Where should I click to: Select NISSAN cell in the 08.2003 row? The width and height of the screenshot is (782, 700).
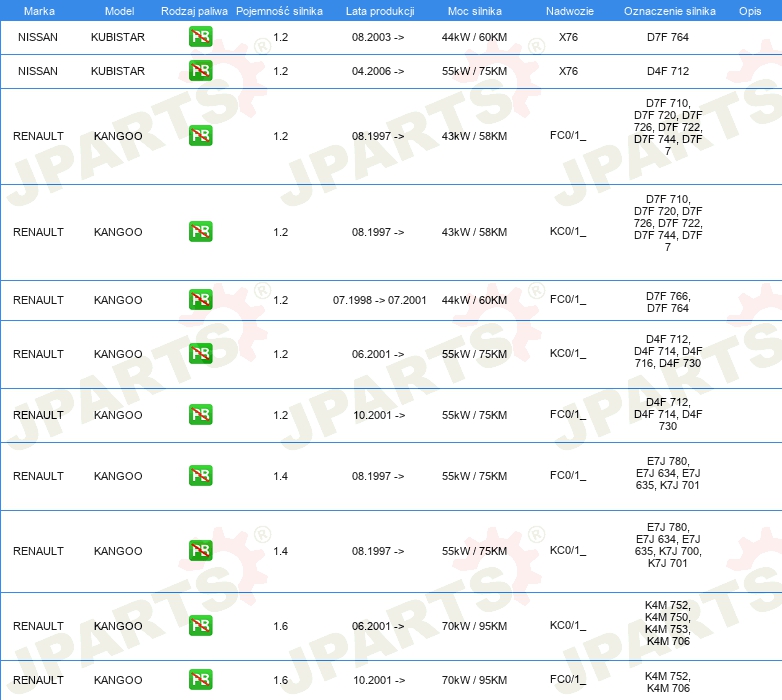[x=38, y=37]
